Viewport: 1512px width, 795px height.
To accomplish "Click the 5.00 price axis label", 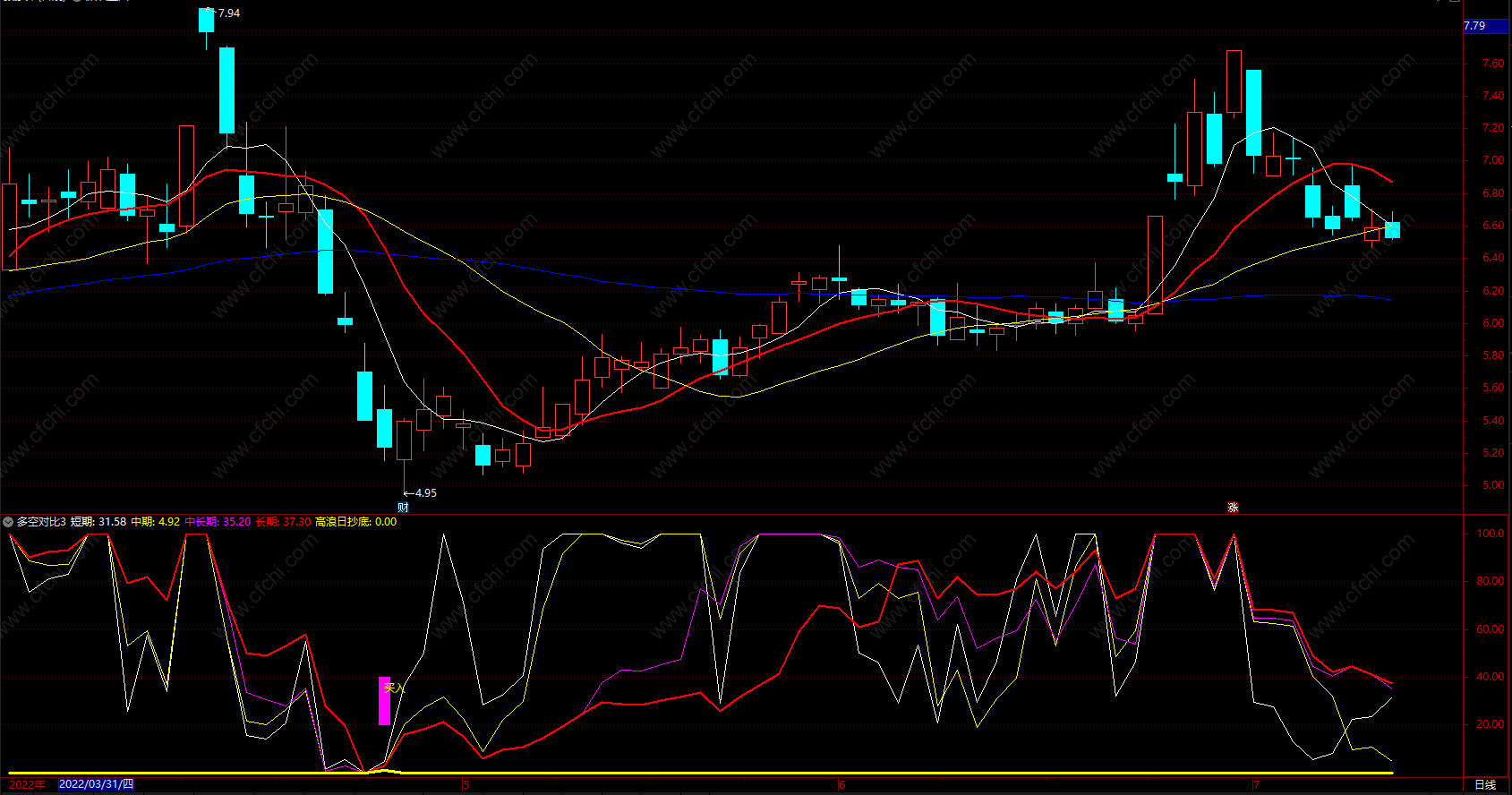I will (1493, 485).
